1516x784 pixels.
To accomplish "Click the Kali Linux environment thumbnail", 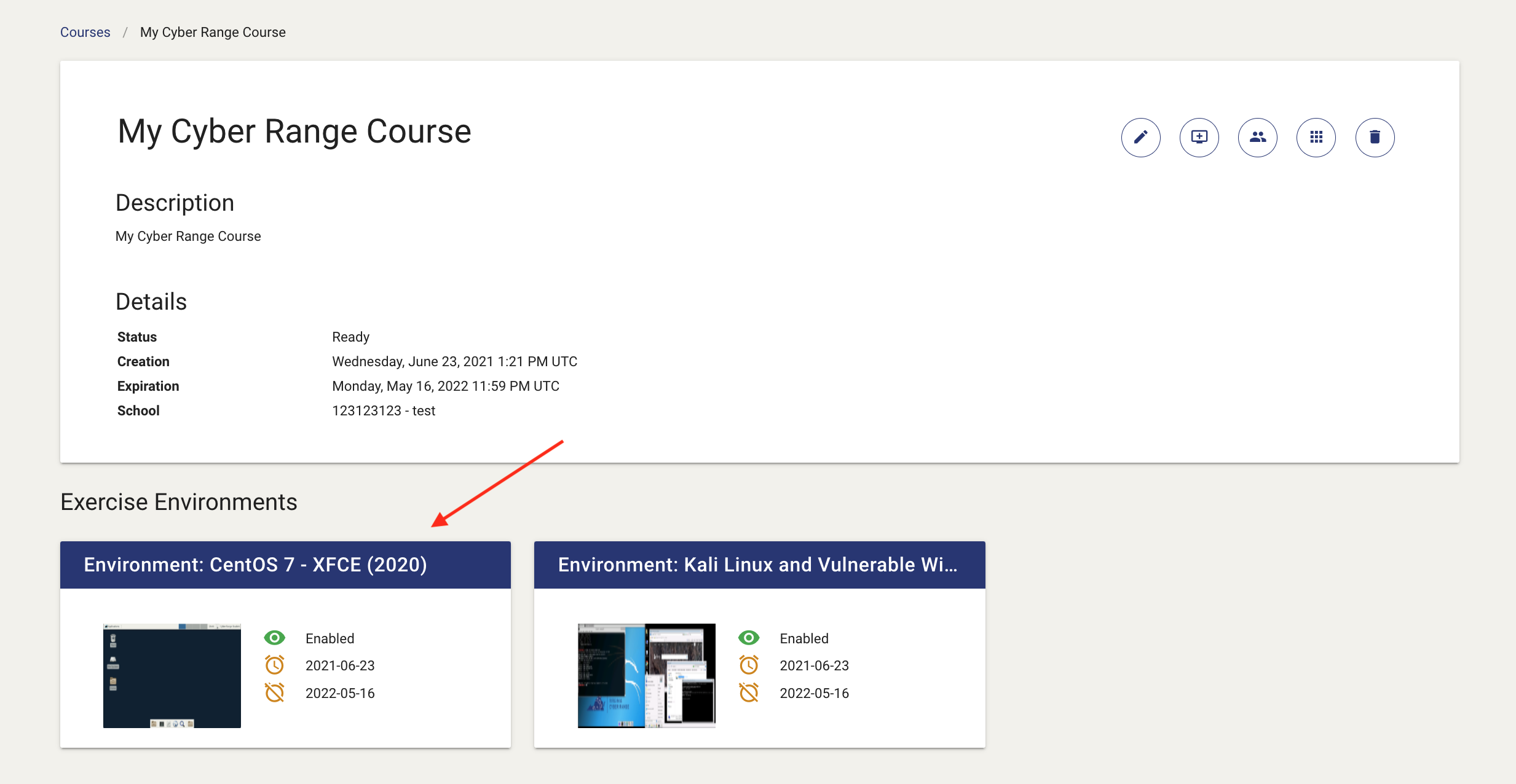I will tap(646, 676).
